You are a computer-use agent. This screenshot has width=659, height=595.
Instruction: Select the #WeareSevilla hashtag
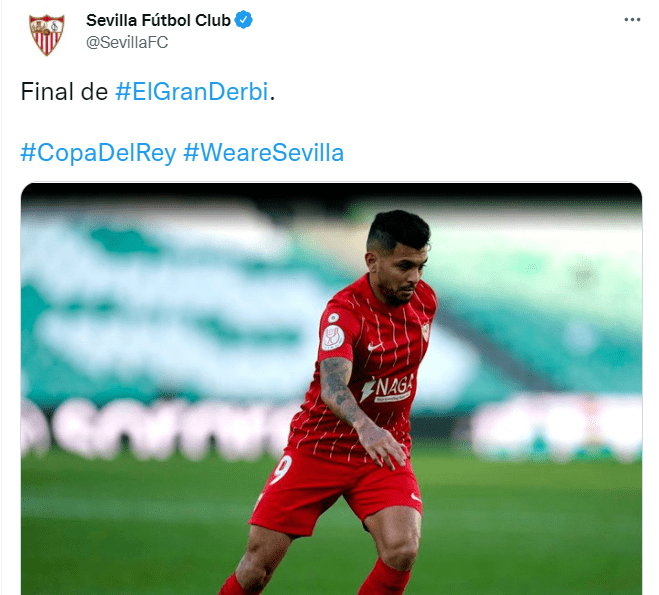click(264, 152)
